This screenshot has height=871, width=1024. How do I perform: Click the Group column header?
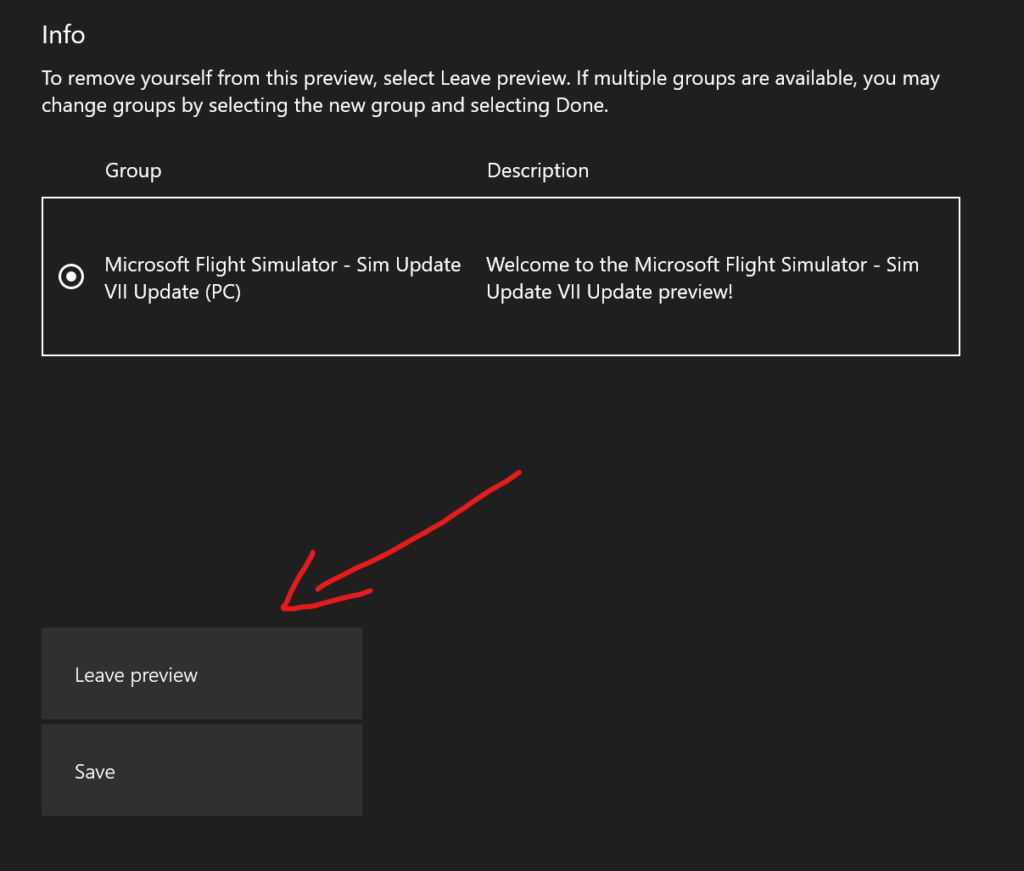(133, 171)
